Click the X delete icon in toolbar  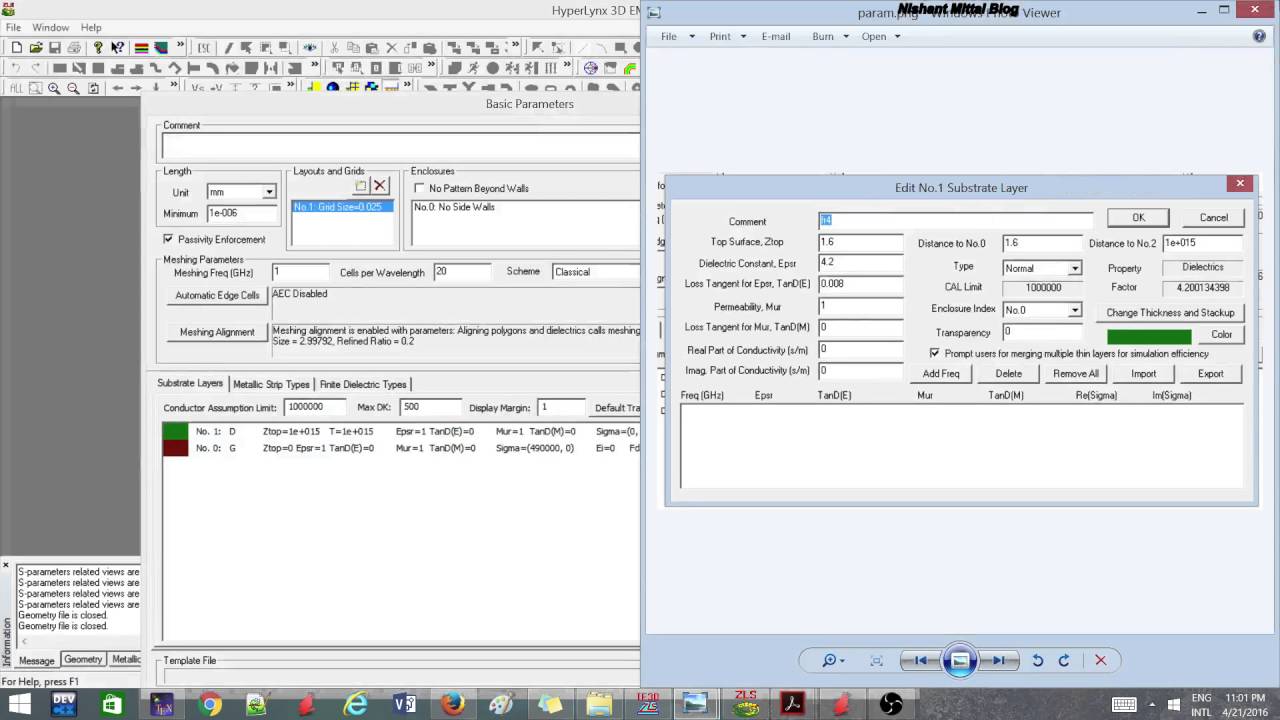(x=392, y=48)
